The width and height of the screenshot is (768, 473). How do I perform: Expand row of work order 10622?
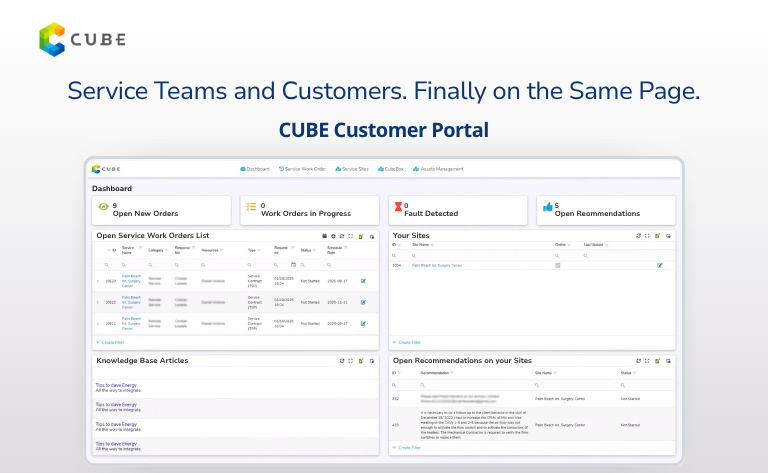(x=98, y=302)
